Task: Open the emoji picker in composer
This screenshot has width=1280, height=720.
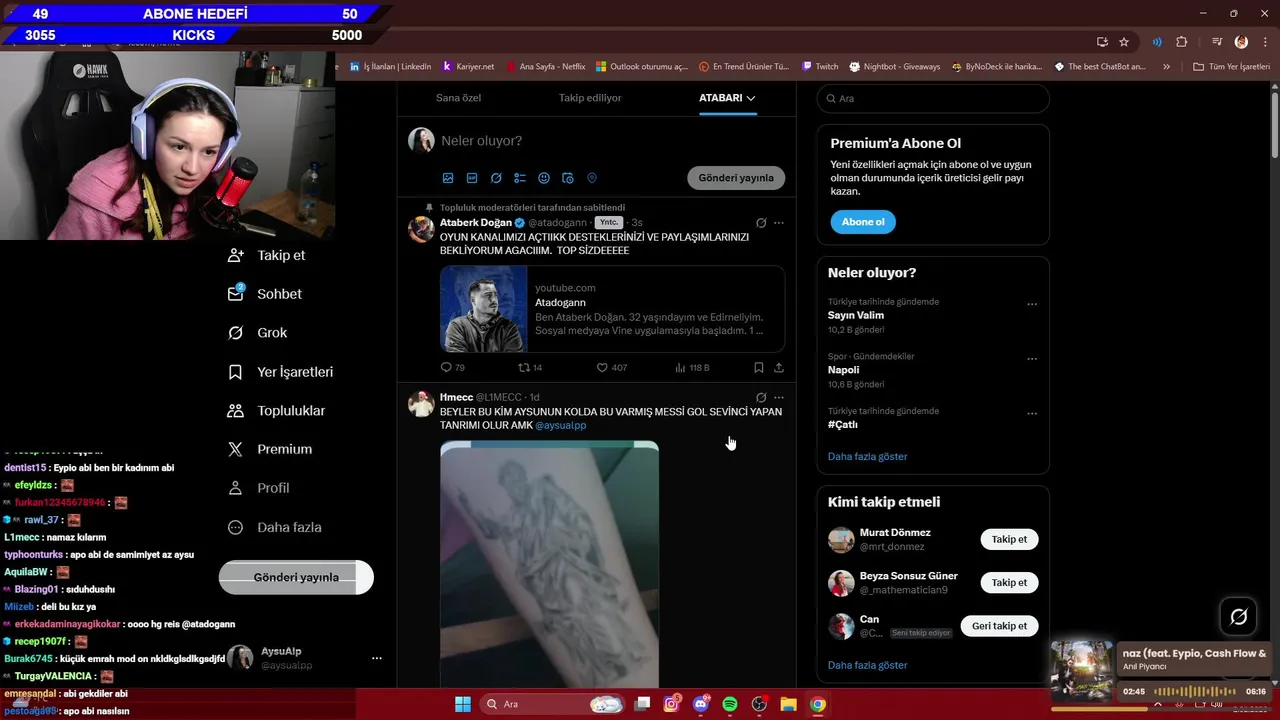Action: 544,178
